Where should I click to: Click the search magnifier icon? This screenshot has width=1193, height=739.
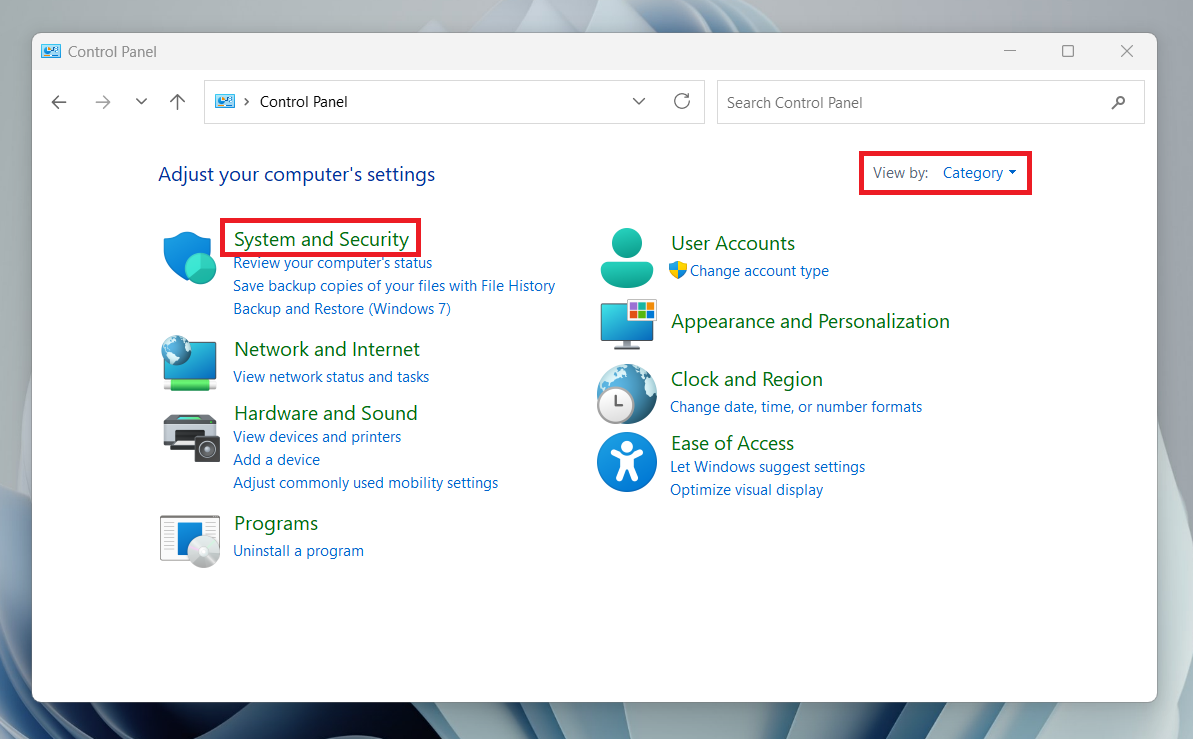pyautogui.click(x=1118, y=102)
